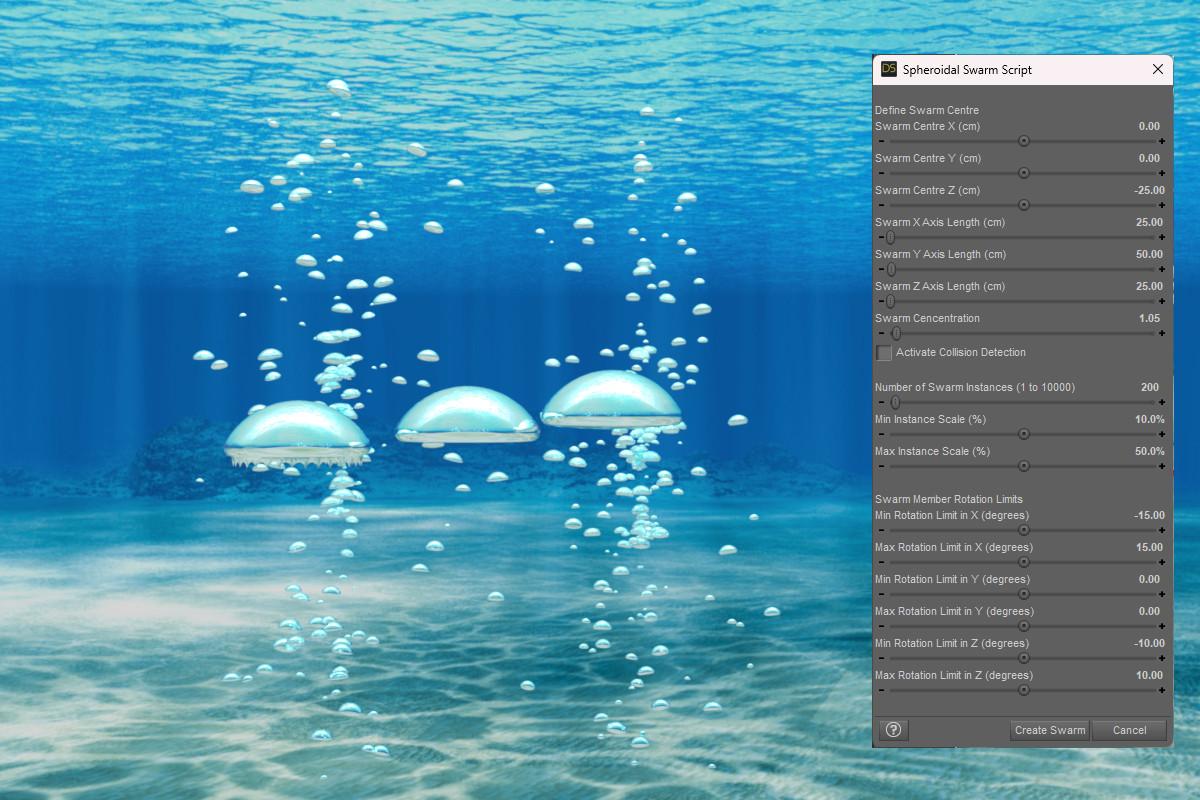This screenshot has width=1200, height=800.
Task: Click the Swarm Centre X value 0.00
Action: coord(1149,126)
